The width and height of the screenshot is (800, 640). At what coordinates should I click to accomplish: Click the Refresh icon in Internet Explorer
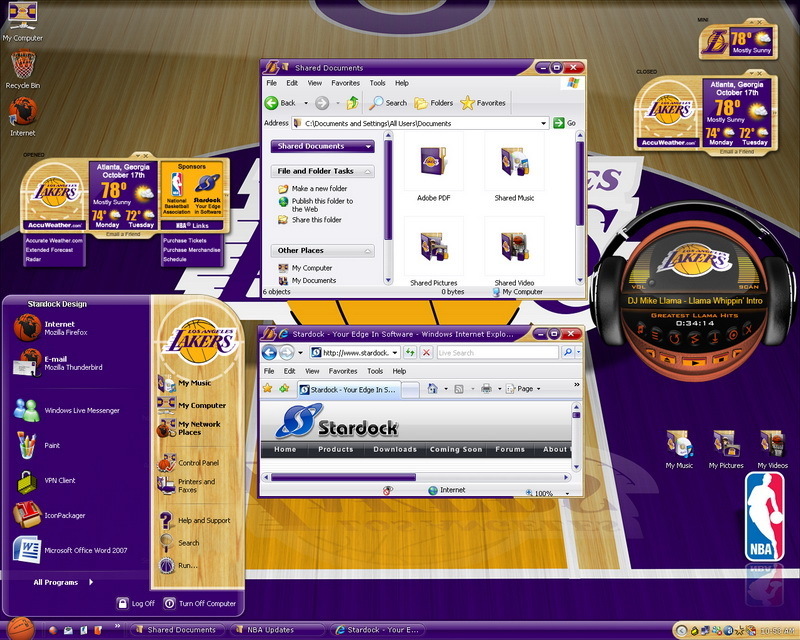point(409,353)
